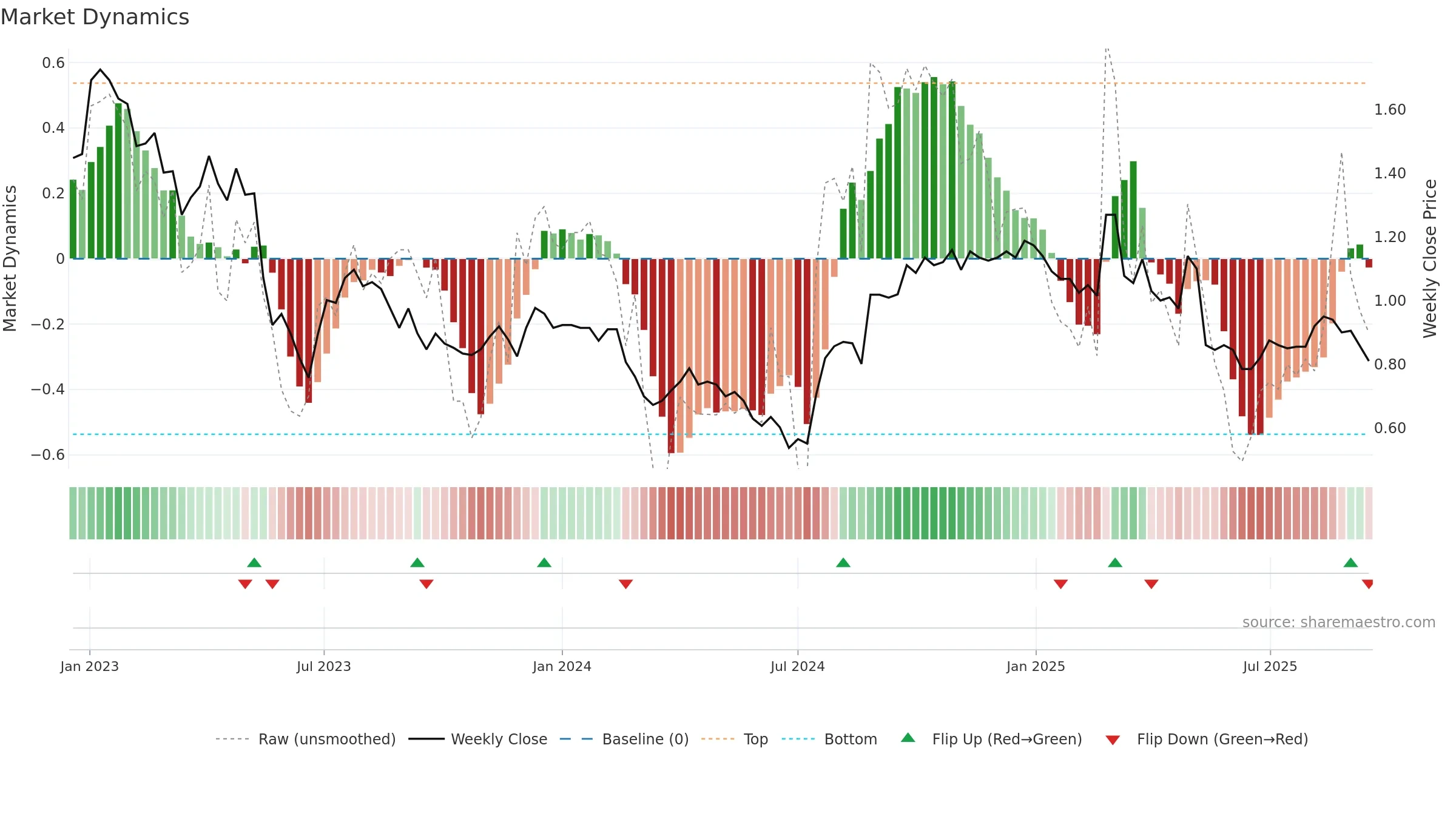1456x819 pixels.
Task: Select the green flip-up marker in December 2023
Action: pos(544,562)
